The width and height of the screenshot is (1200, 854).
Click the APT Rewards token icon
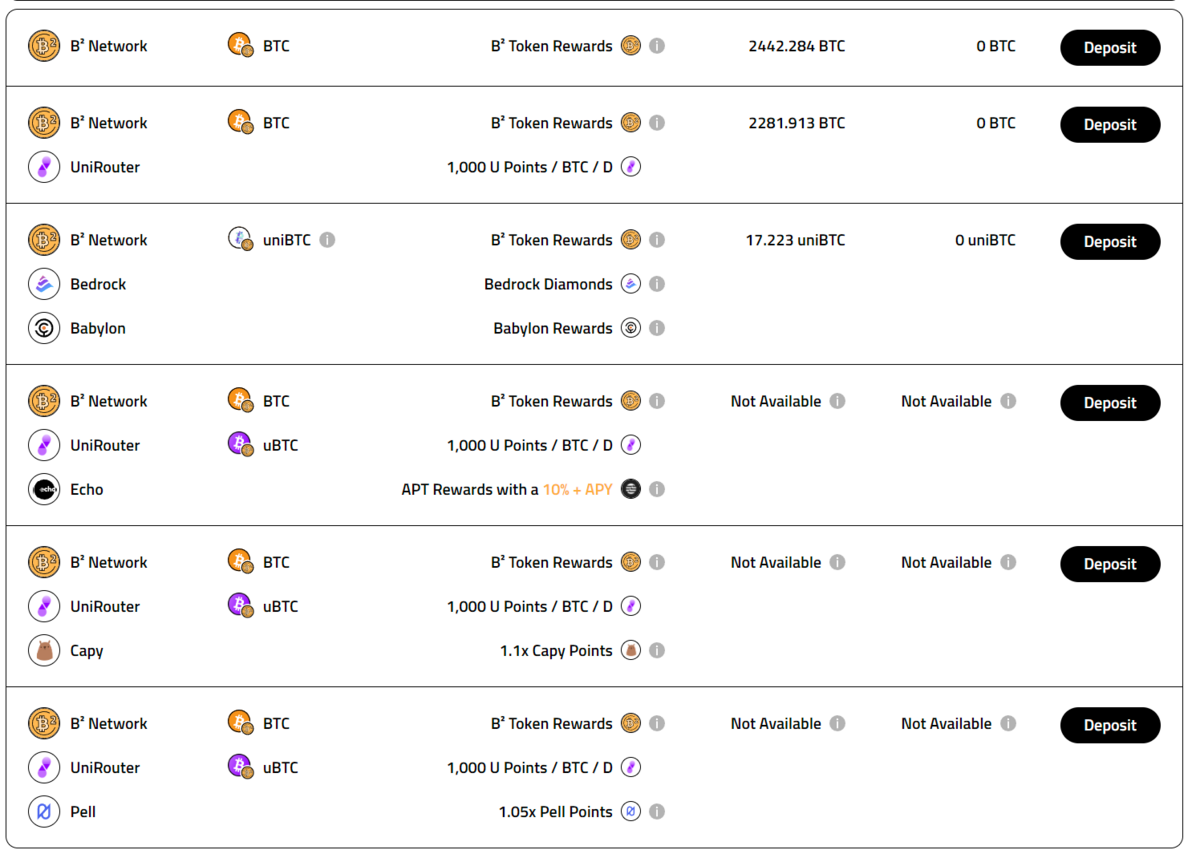[631, 489]
